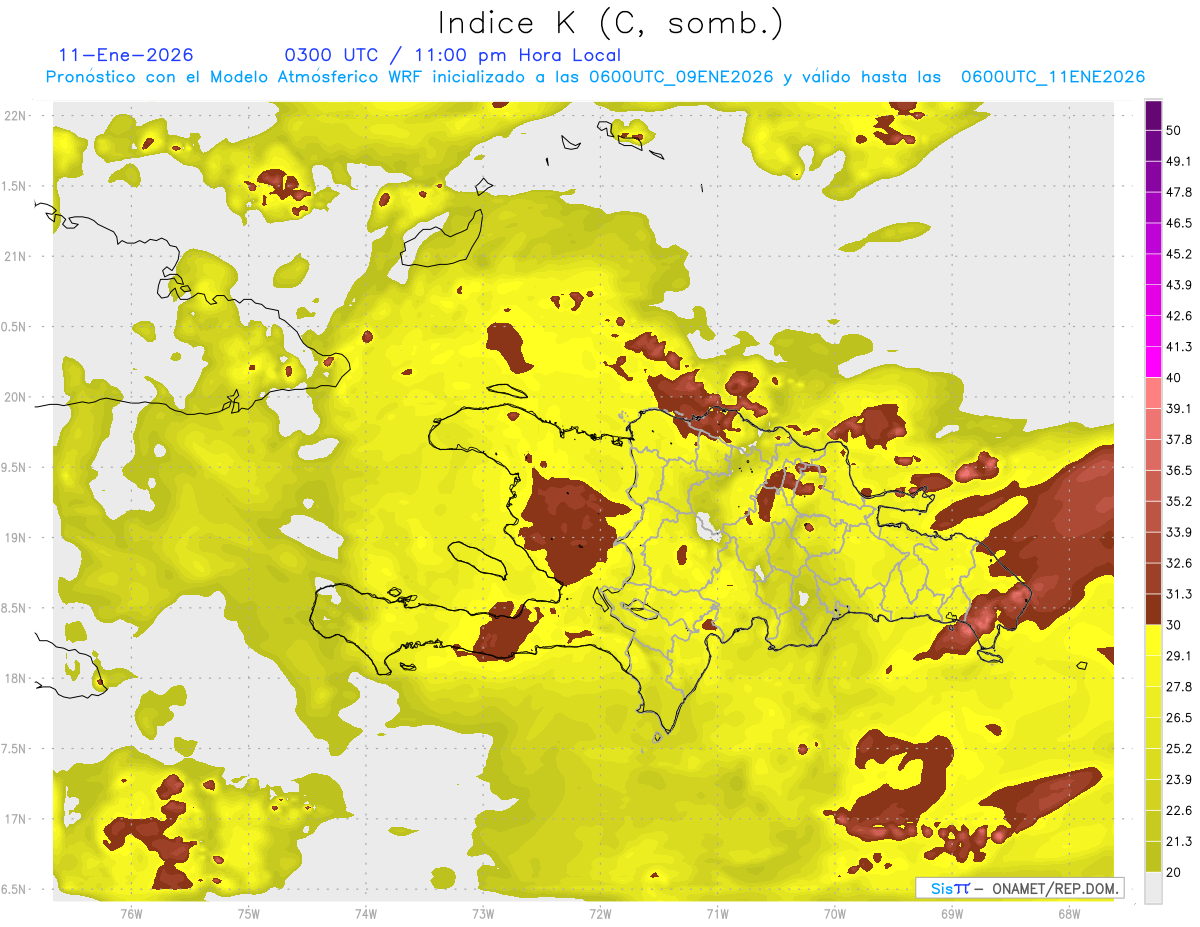Click the colorbar value "25.2"

(x=1178, y=749)
